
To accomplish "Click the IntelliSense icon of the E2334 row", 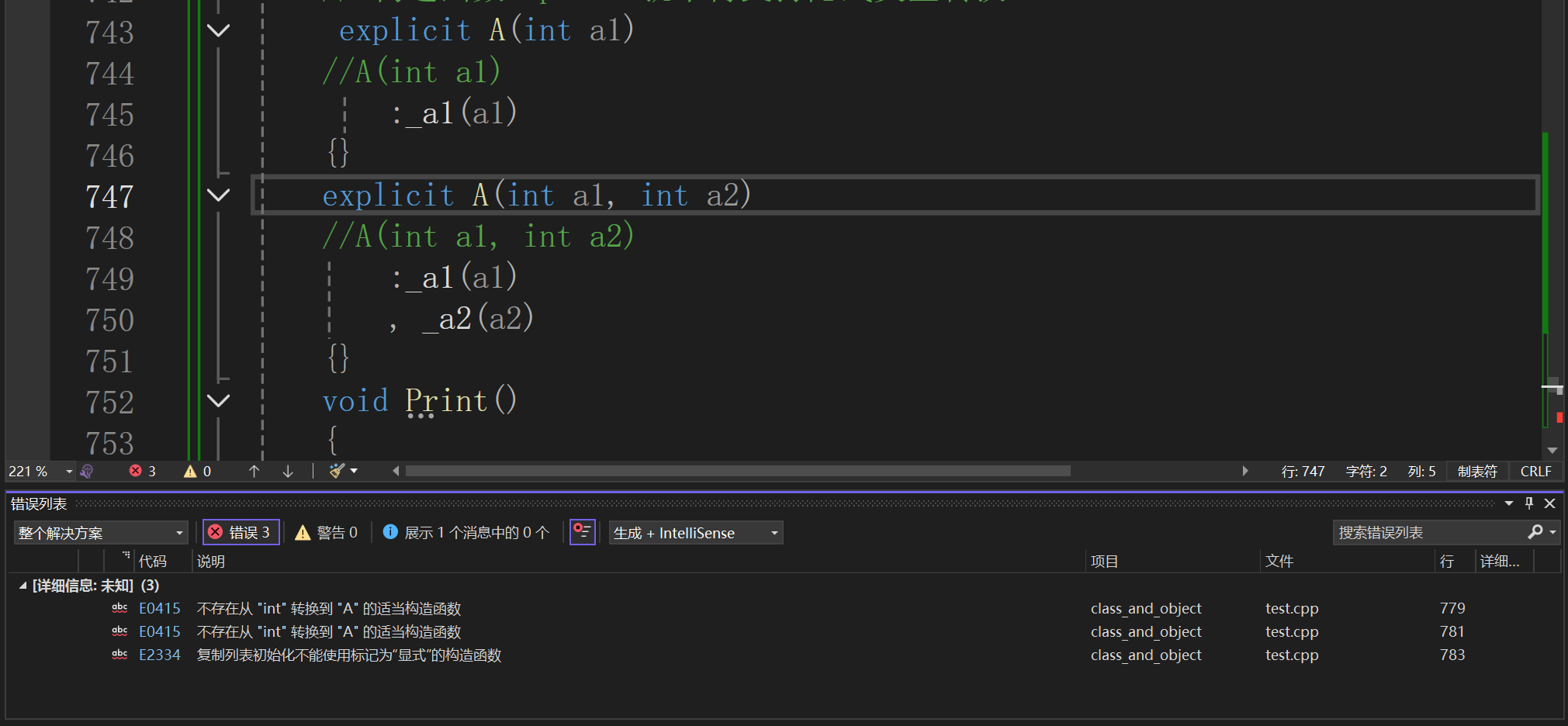I will tap(119, 655).
